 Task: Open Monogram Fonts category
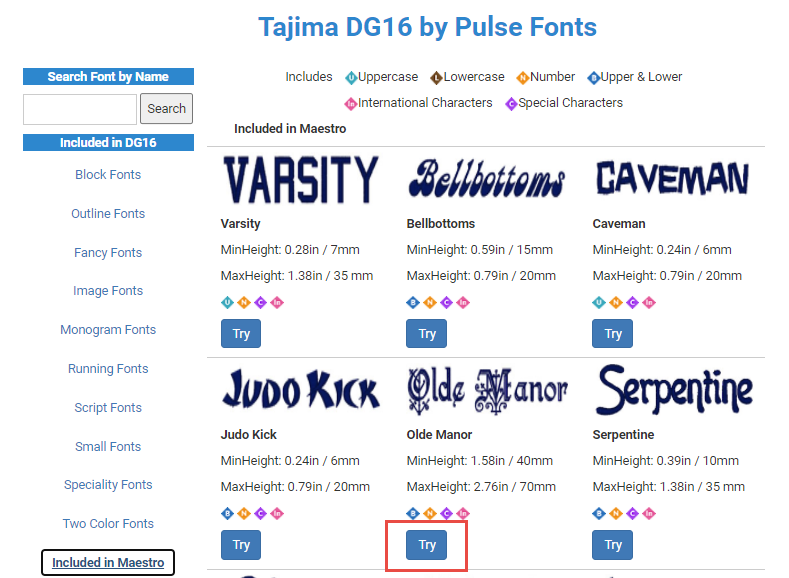(108, 329)
